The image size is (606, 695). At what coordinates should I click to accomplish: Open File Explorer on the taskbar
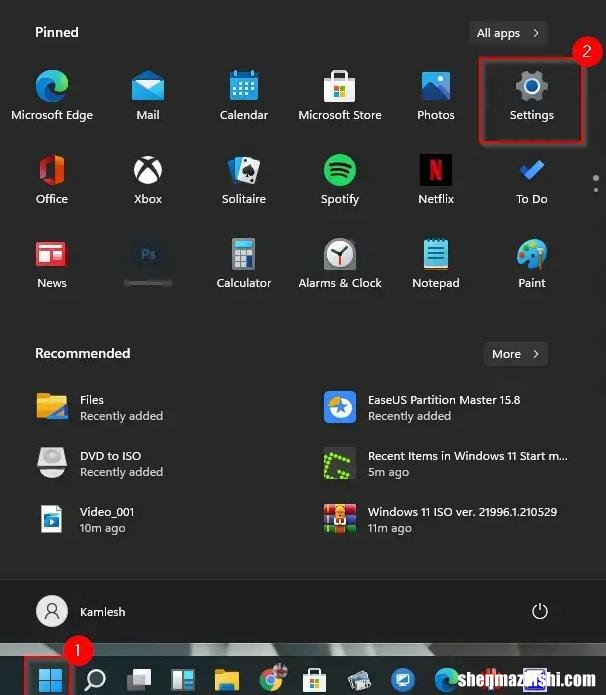pyautogui.click(x=227, y=679)
